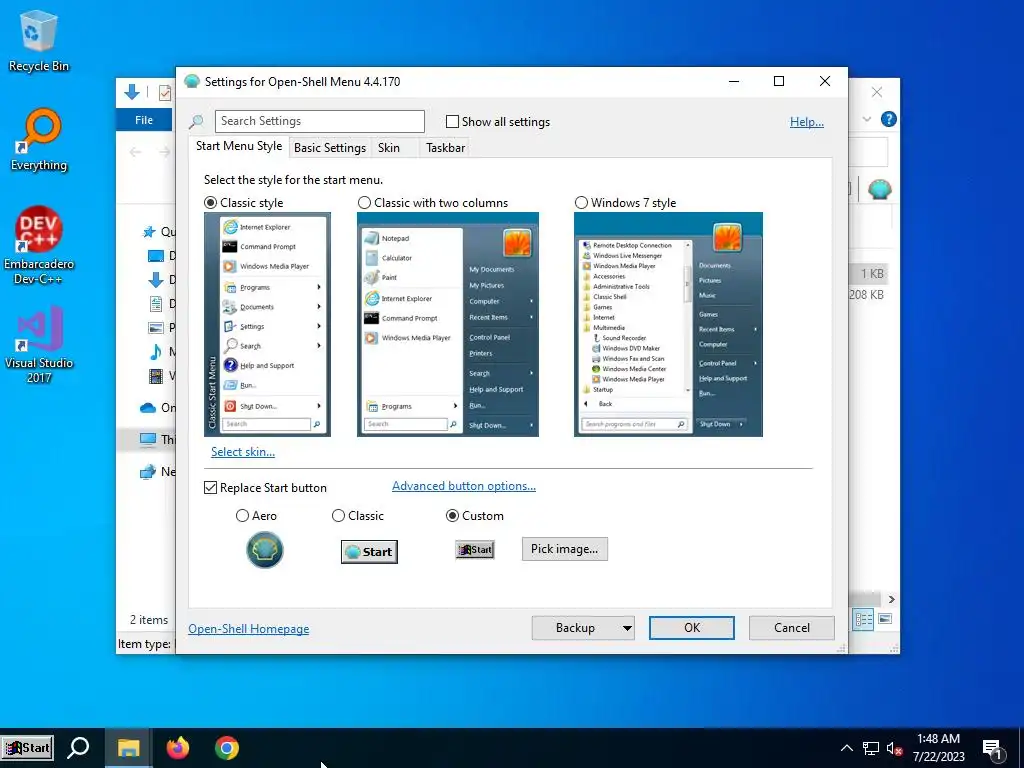Launch Firefox from the taskbar
The image size is (1024, 768).
coord(178,748)
